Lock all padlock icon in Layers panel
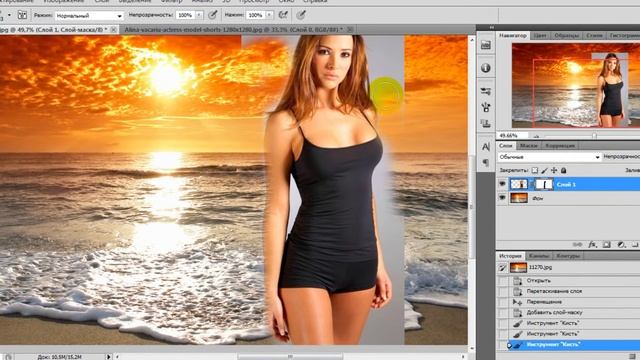This screenshot has width=640, height=360. (x=564, y=170)
